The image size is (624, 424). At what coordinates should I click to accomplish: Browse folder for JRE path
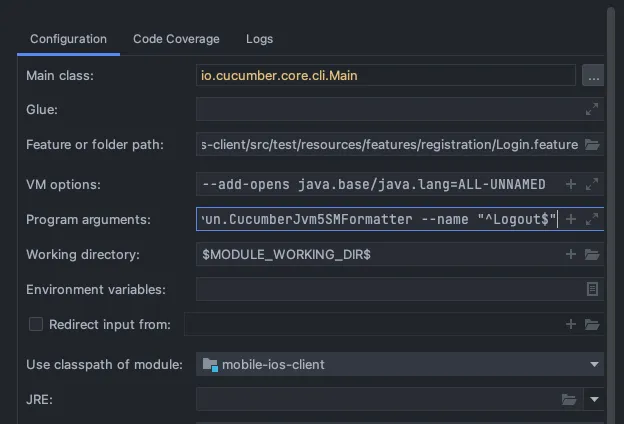569,399
